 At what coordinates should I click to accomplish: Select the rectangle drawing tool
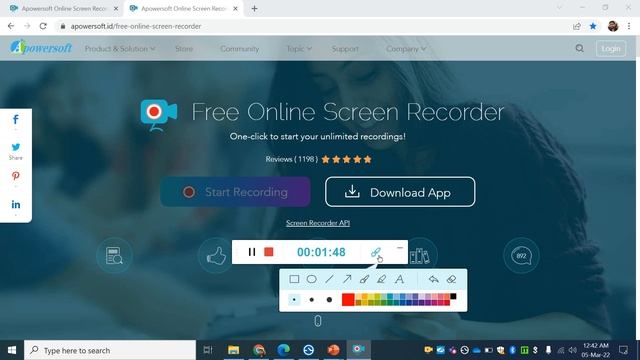coord(294,279)
